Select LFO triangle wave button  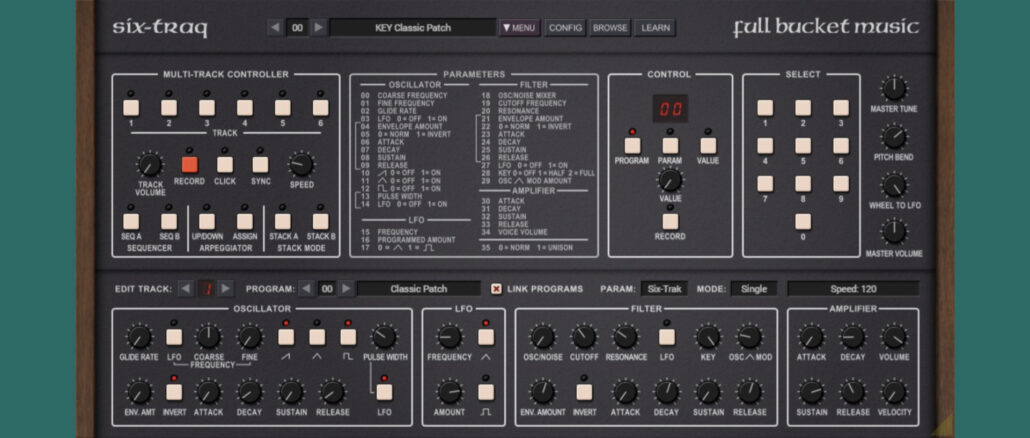click(x=486, y=337)
